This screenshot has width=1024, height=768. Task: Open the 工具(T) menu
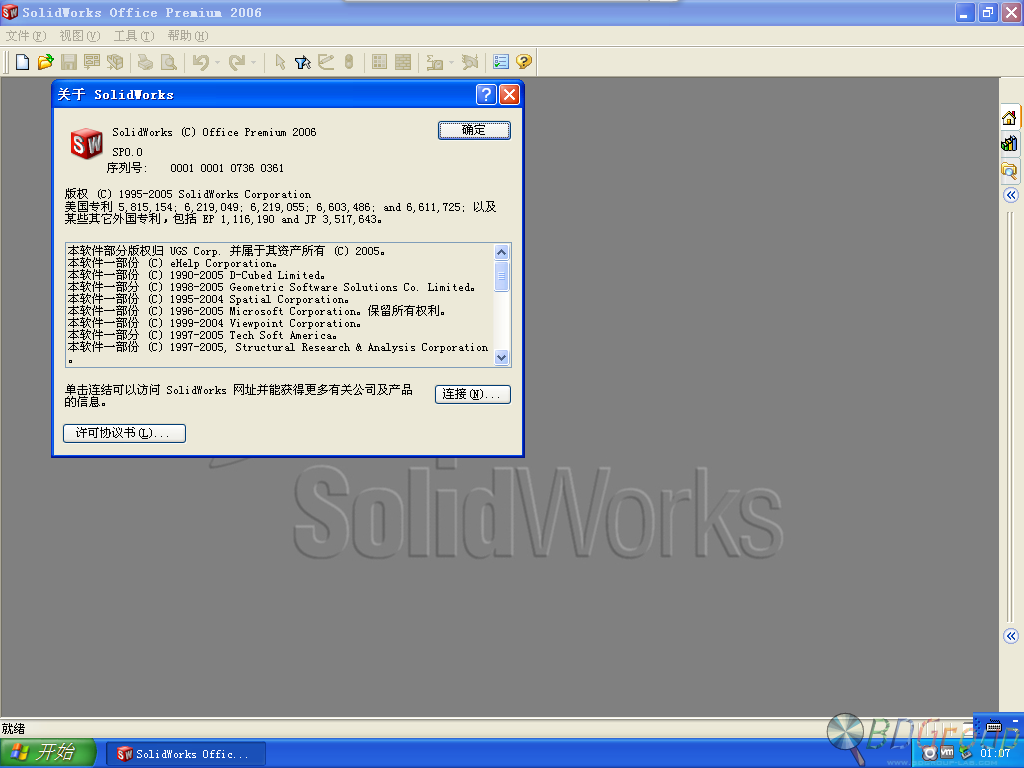click(134, 35)
